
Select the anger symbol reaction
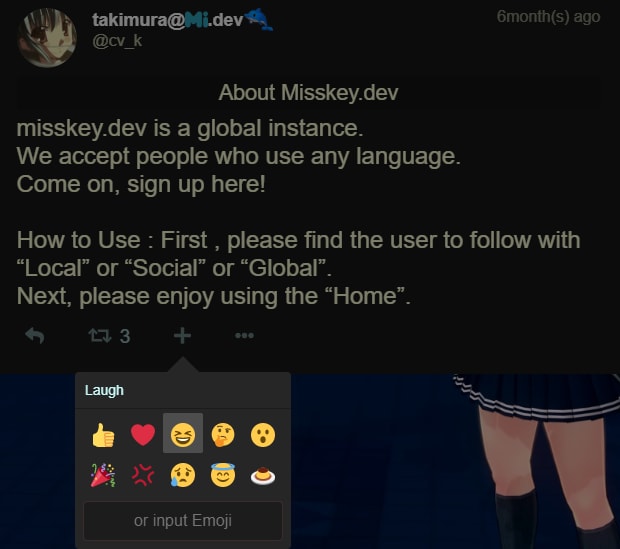click(143, 475)
